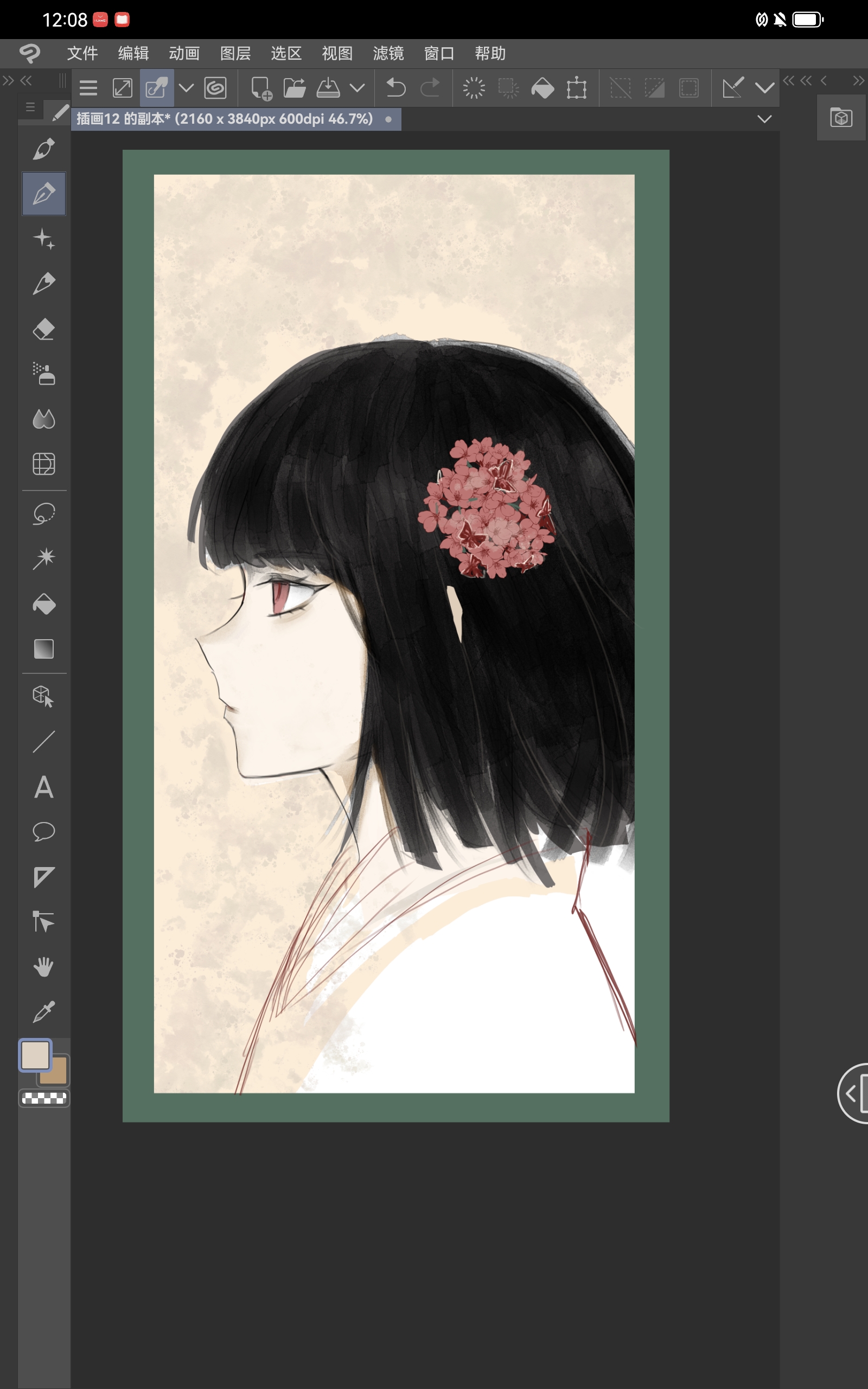This screenshot has width=868, height=1389.
Task: Open the 图层 menu
Action: point(235,53)
